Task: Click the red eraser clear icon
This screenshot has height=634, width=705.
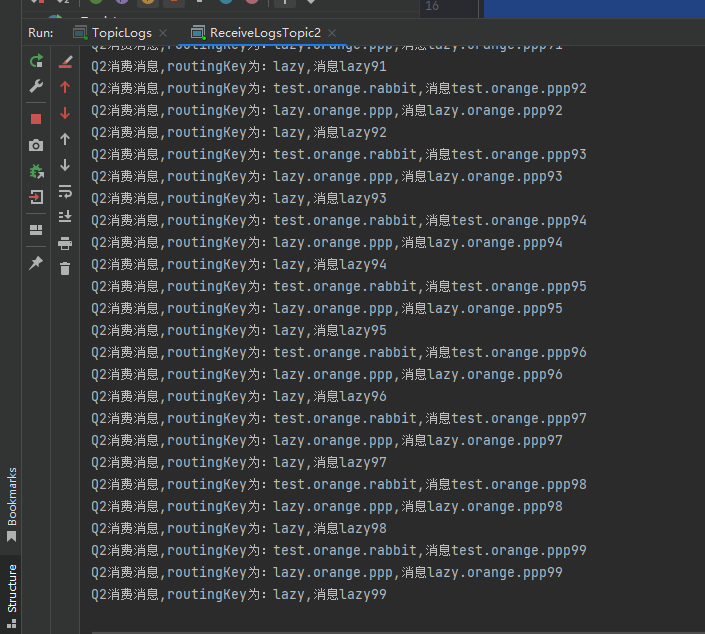Action: [x=65, y=62]
